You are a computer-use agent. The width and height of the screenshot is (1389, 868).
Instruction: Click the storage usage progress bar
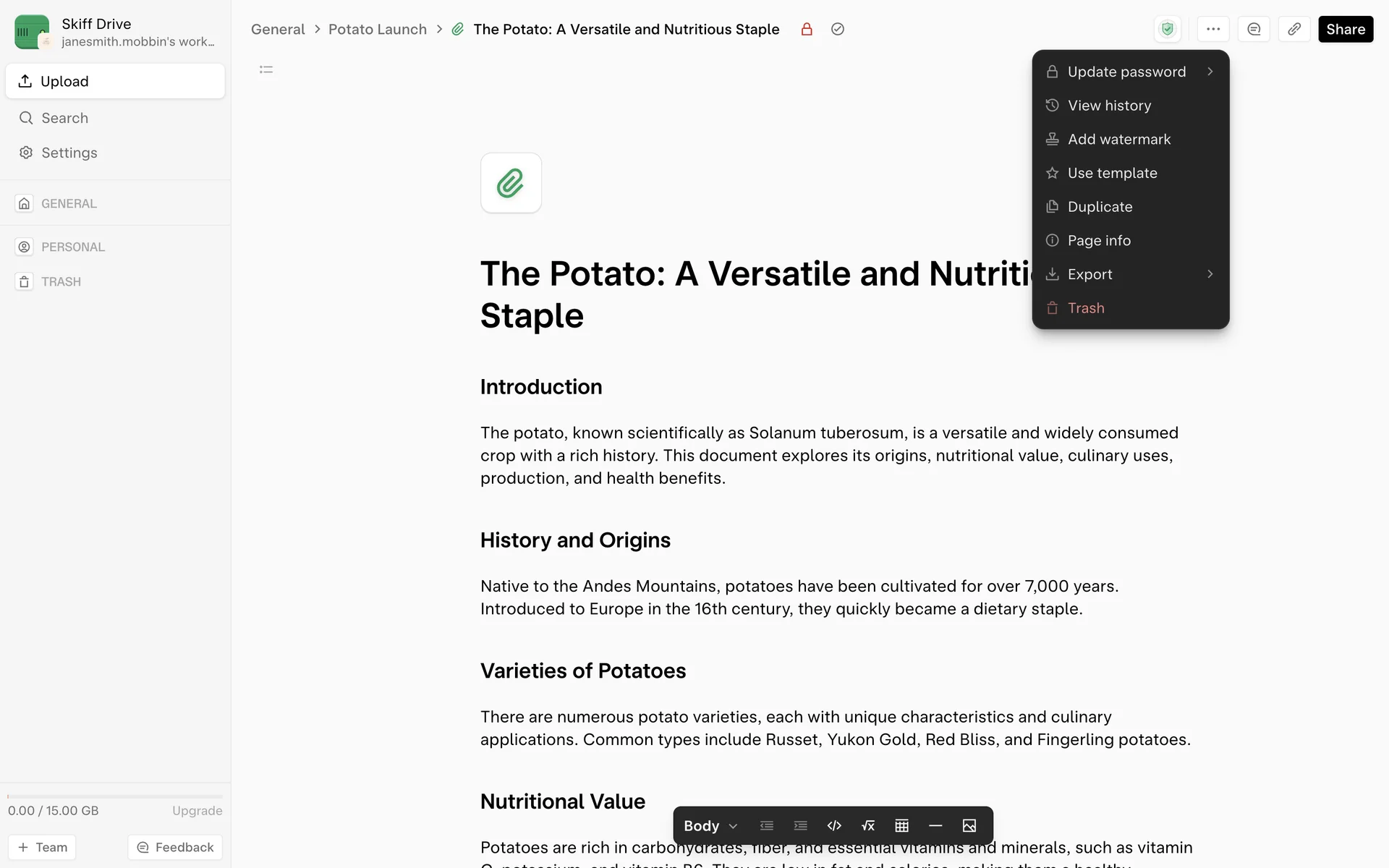pyautogui.click(x=115, y=796)
